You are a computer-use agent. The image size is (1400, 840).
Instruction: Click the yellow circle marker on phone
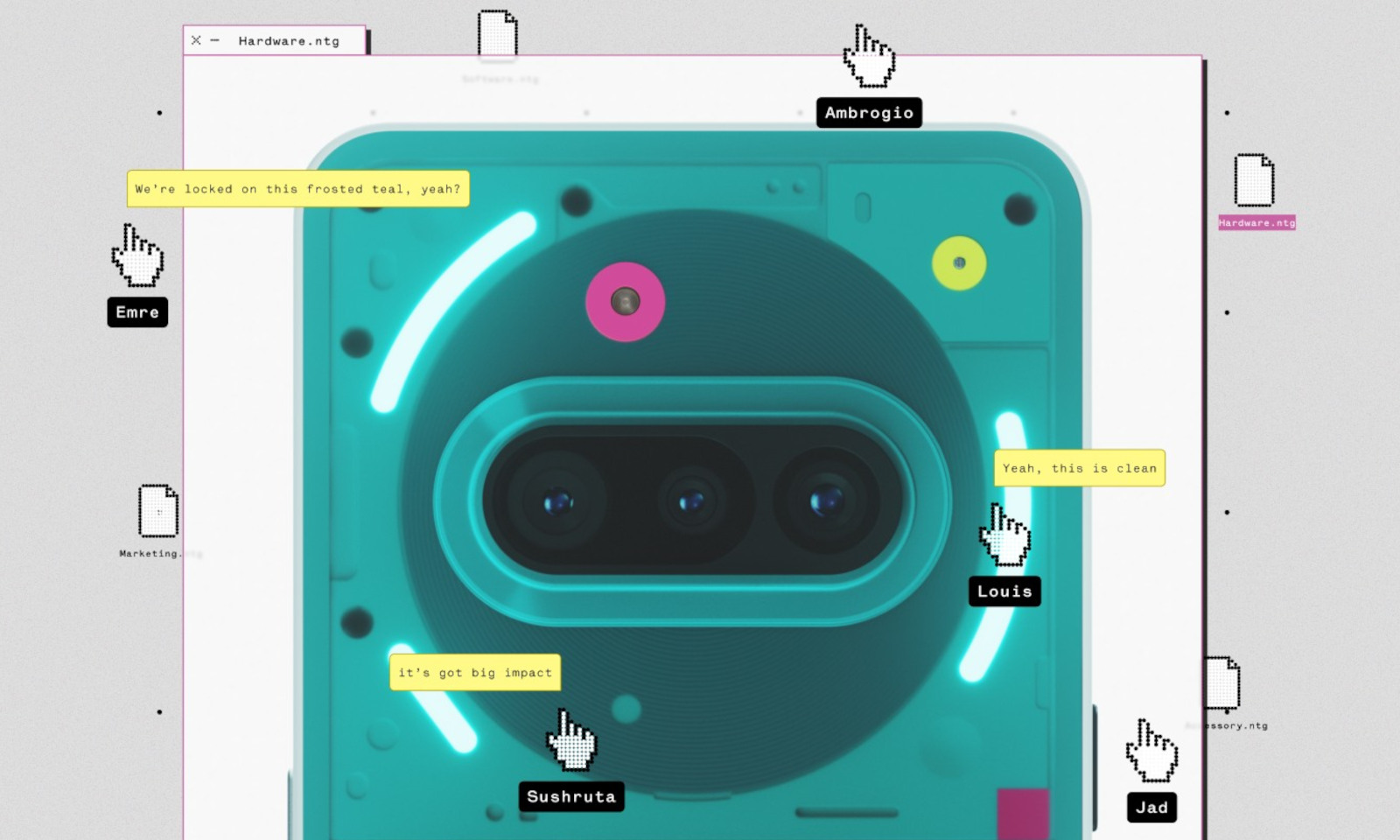pos(959,262)
